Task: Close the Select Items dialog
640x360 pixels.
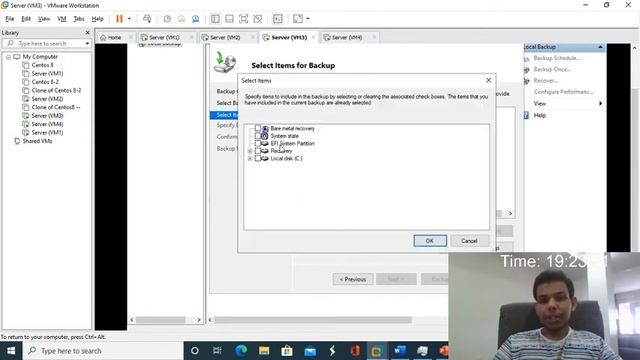Action: (x=489, y=80)
